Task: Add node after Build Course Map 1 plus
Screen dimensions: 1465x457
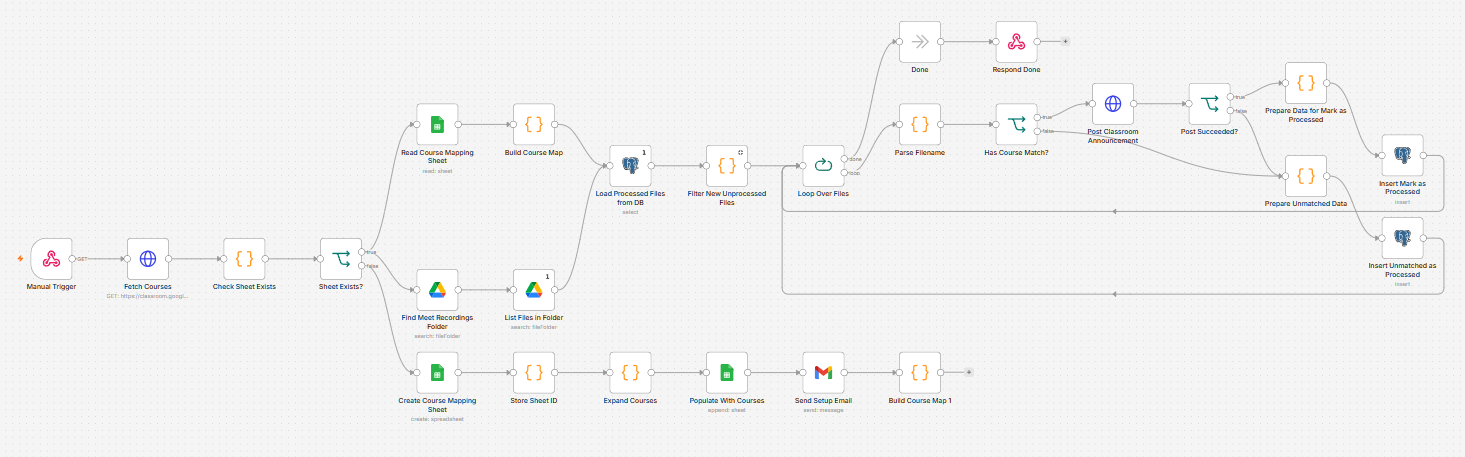Action: pyautogui.click(x=968, y=373)
